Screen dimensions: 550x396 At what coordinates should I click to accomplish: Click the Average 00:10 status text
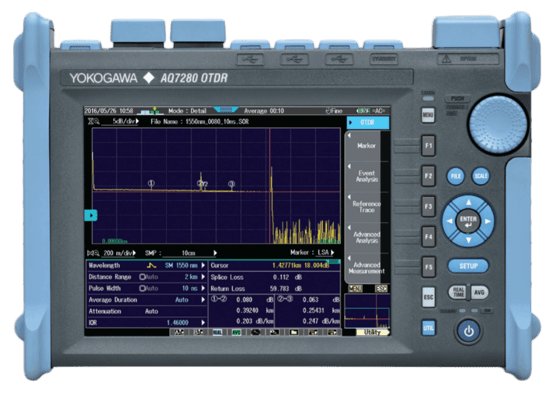pyautogui.click(x=264, y=111)
